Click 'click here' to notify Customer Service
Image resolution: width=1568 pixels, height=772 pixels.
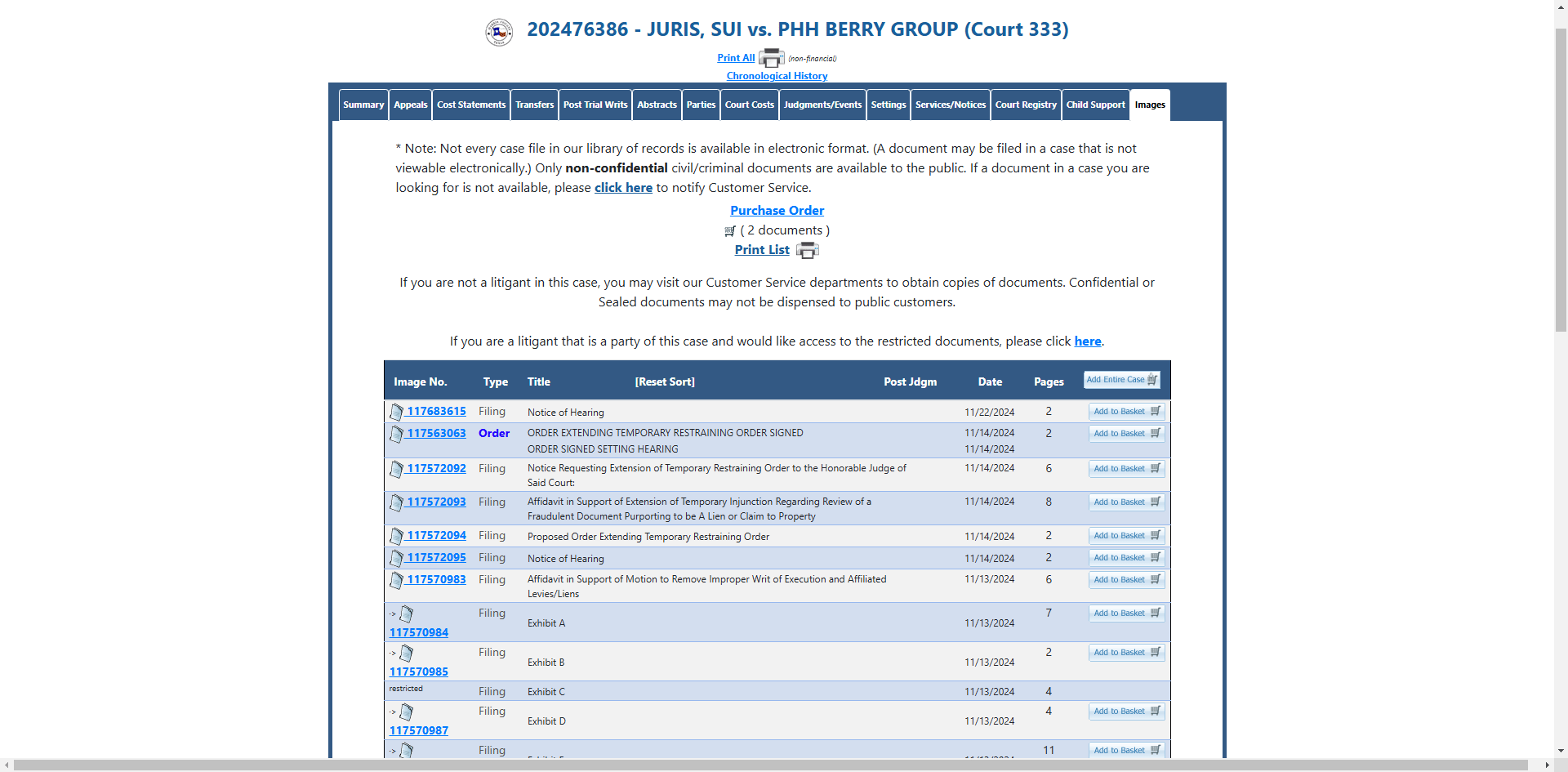point(623,188)
